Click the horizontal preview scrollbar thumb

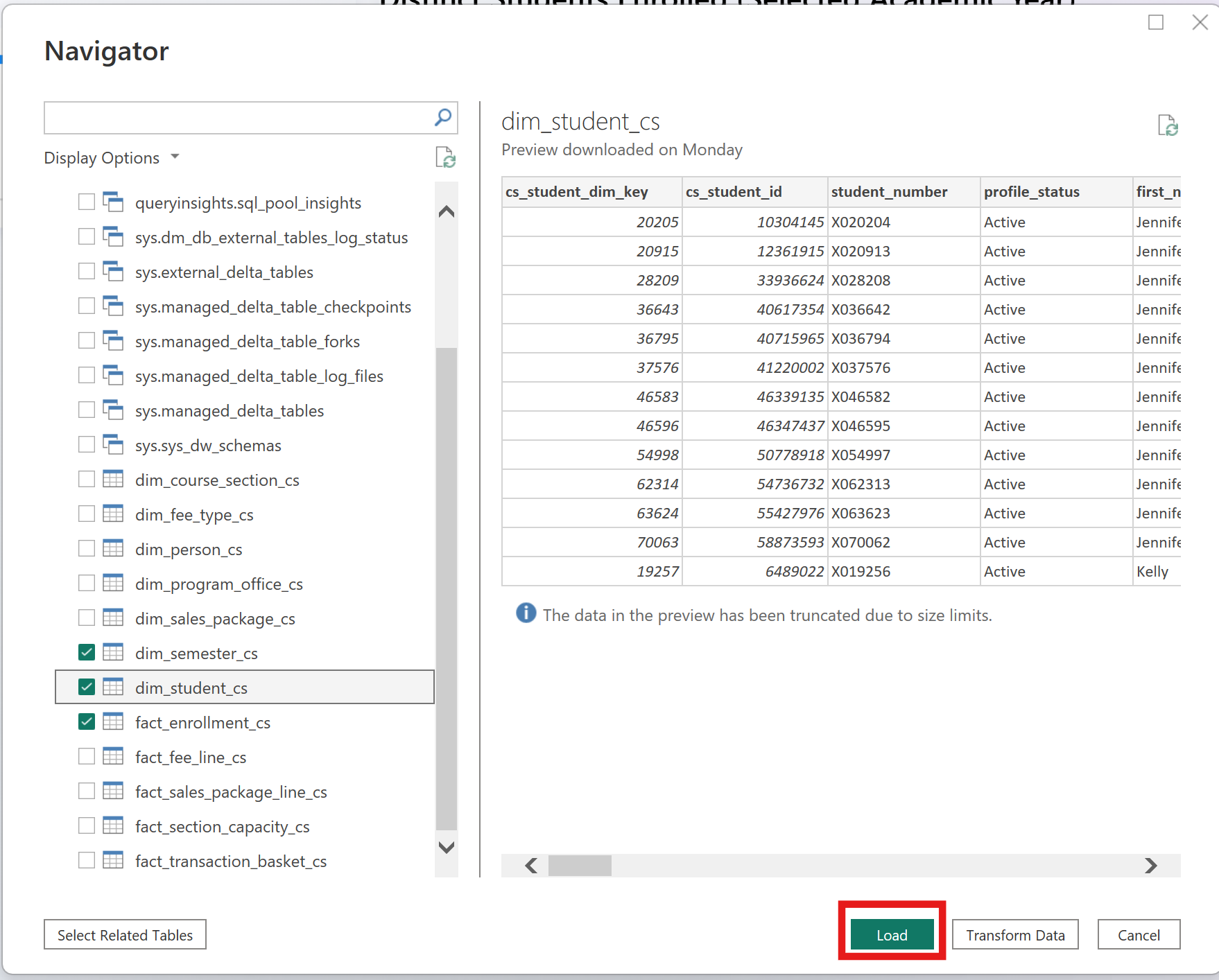click(580, 866)
